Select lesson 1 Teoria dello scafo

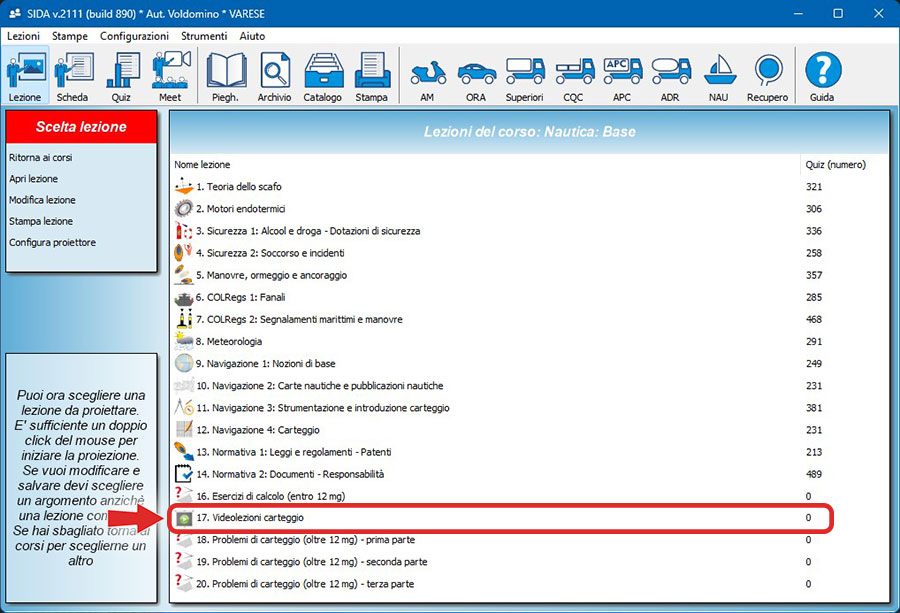coord(238,187)
